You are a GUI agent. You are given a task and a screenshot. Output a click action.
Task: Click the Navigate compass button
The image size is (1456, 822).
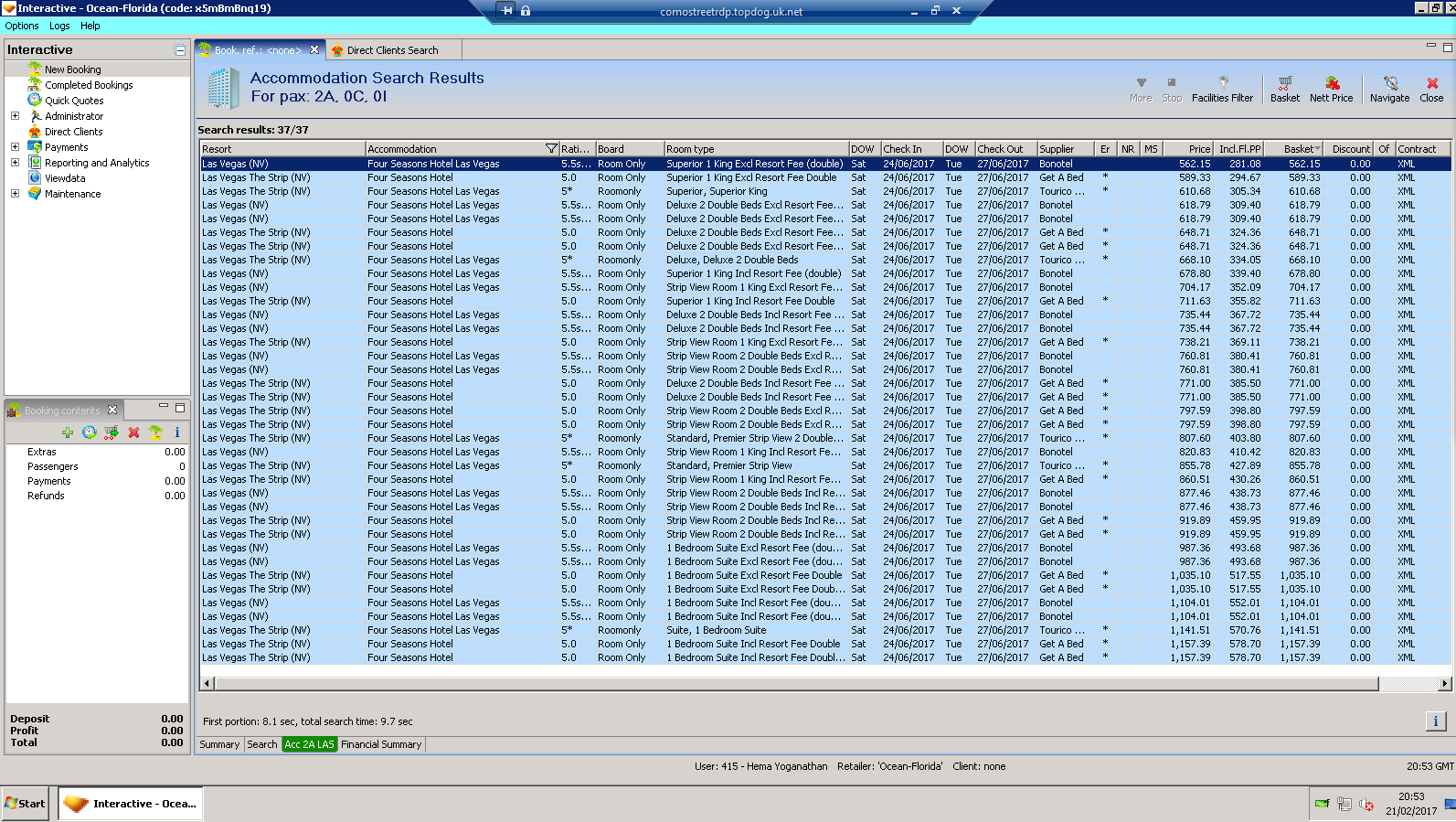(x=1389, y=90)
